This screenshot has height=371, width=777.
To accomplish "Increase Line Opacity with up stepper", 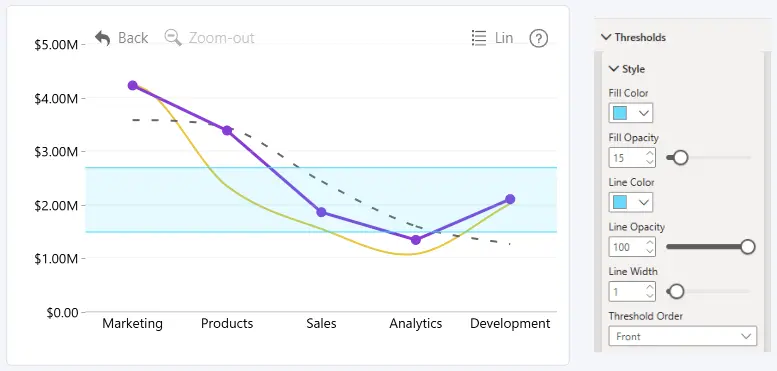I will [x=650, y=242].
